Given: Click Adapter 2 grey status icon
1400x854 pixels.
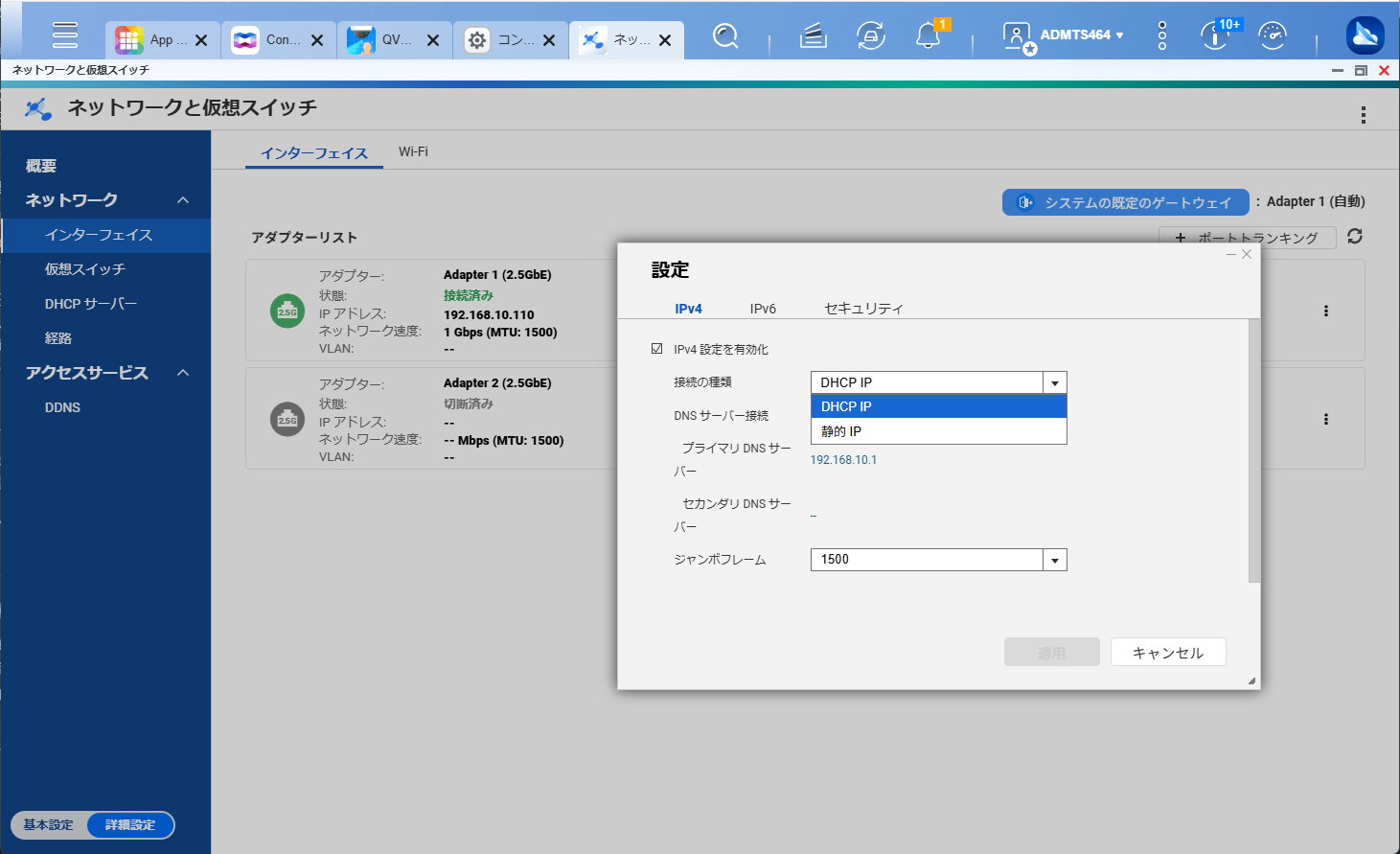Looking at the screenshot, I should [287, 419].
